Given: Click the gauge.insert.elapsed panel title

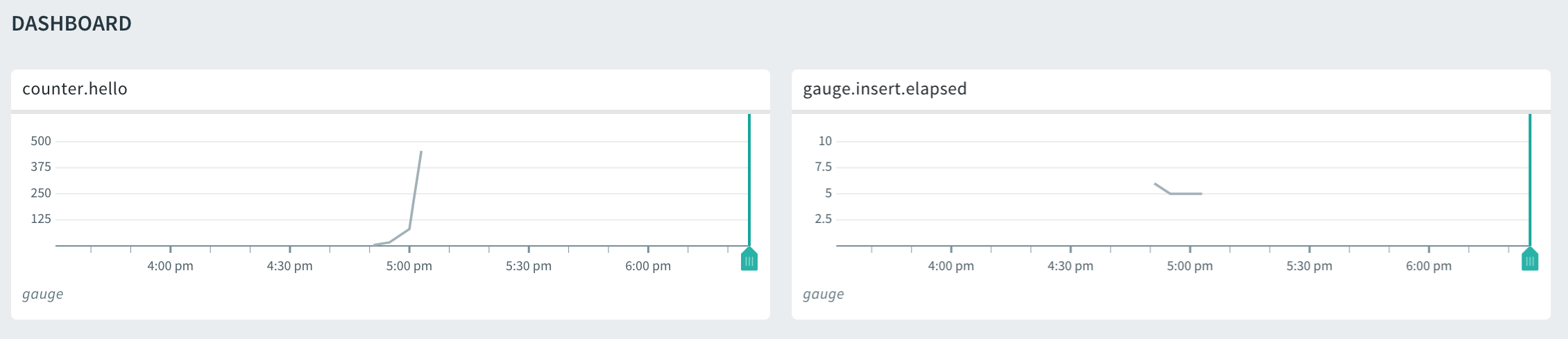Looking at the screenshot, I should 885,89.
